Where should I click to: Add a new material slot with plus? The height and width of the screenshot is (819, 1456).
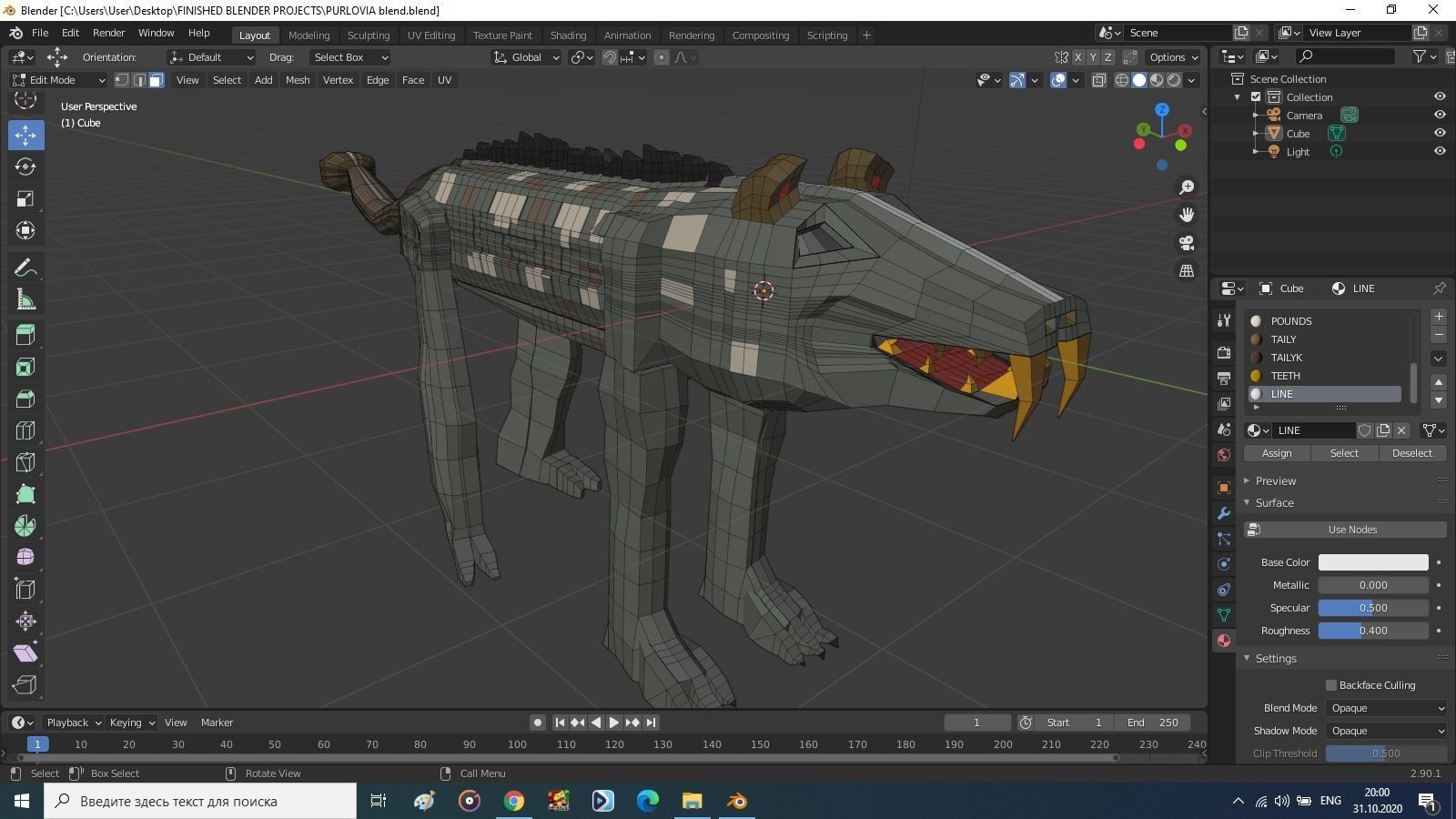[x=1439, y=317]
